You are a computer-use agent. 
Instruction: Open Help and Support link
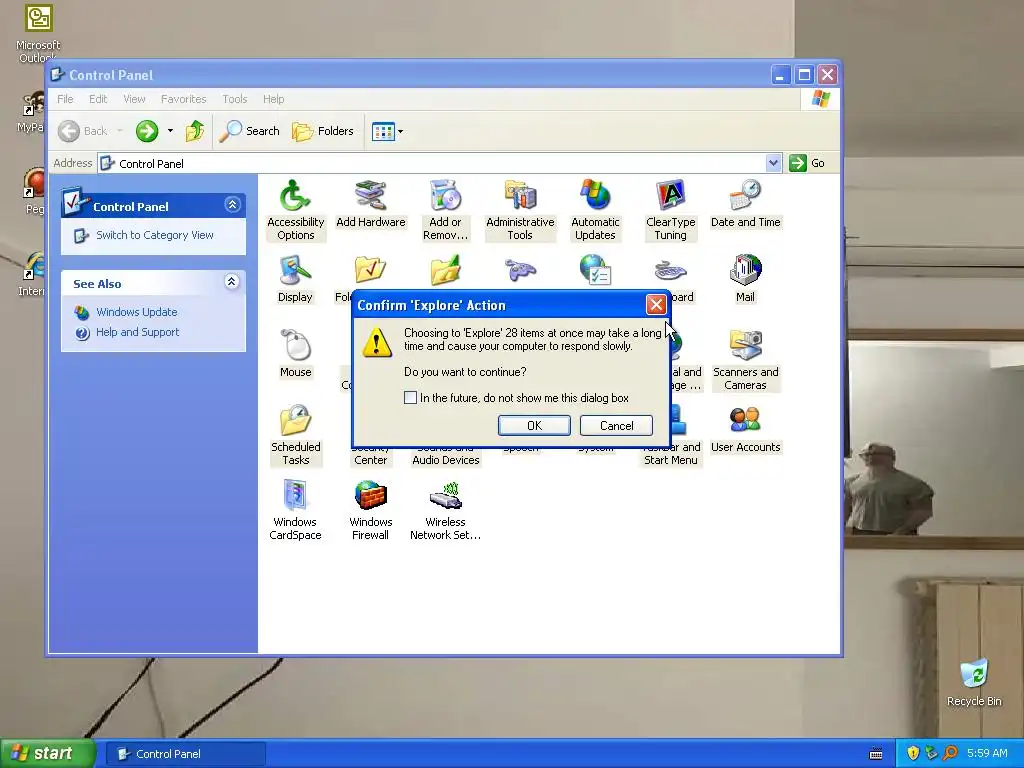pyautogui.click(x=137, y=332)
